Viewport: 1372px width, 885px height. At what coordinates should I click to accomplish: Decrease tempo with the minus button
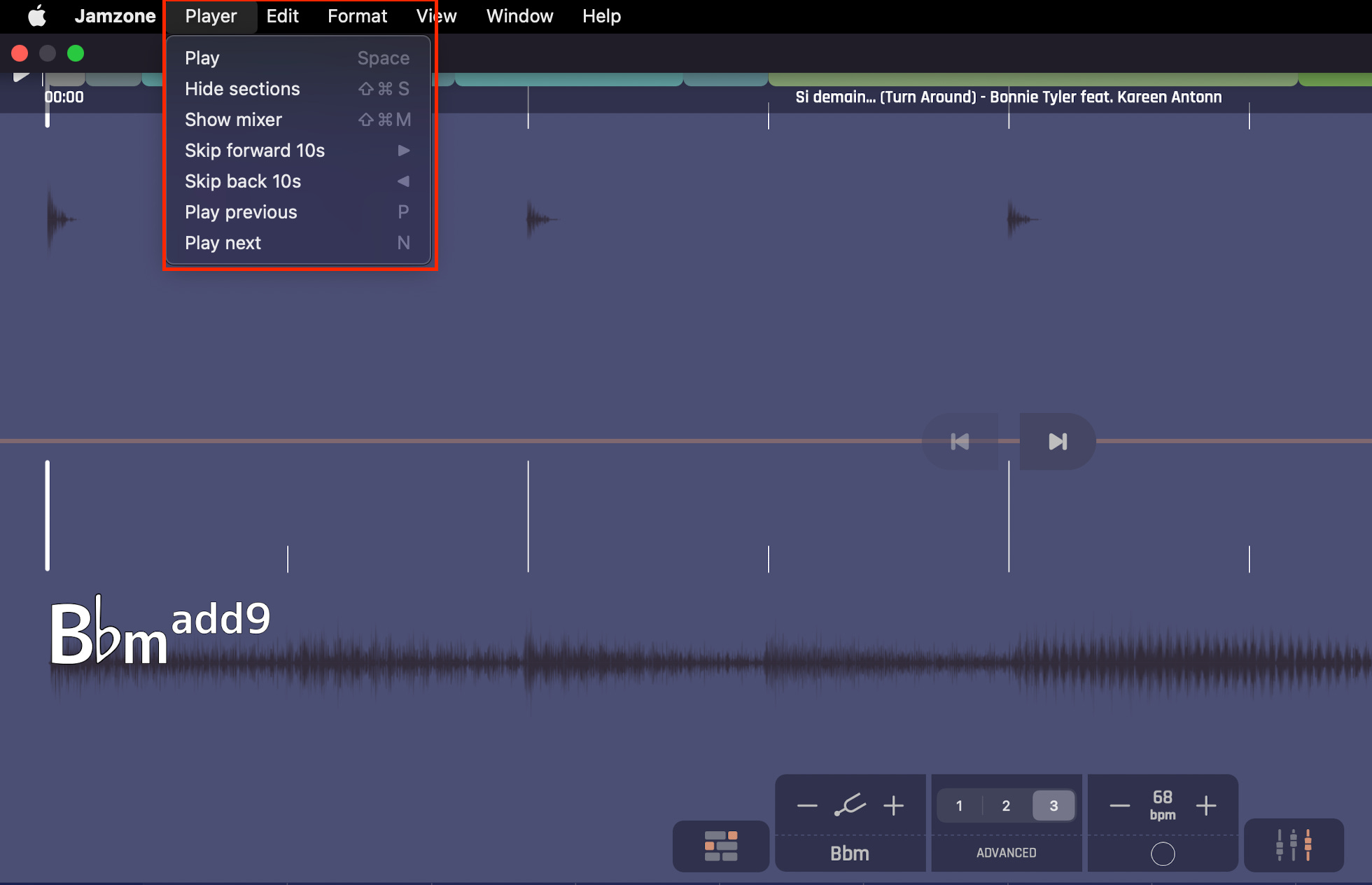click(x=1120, y=806)
